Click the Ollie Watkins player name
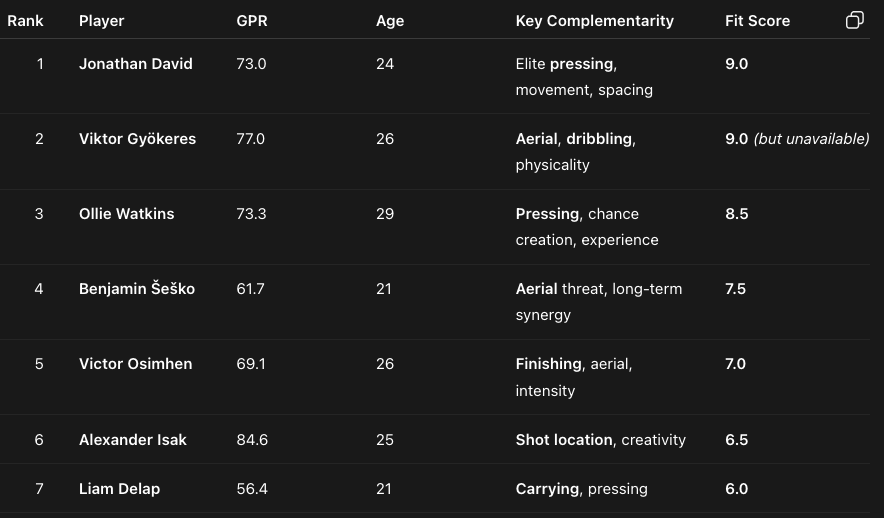The width and height of the screenshot is (884, 518). point(127,214)
